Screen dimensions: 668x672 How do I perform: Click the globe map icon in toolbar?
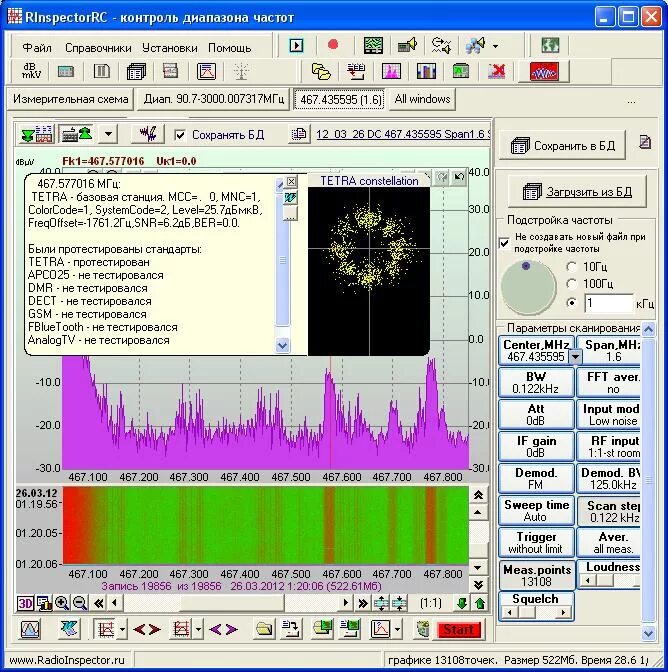550,45
